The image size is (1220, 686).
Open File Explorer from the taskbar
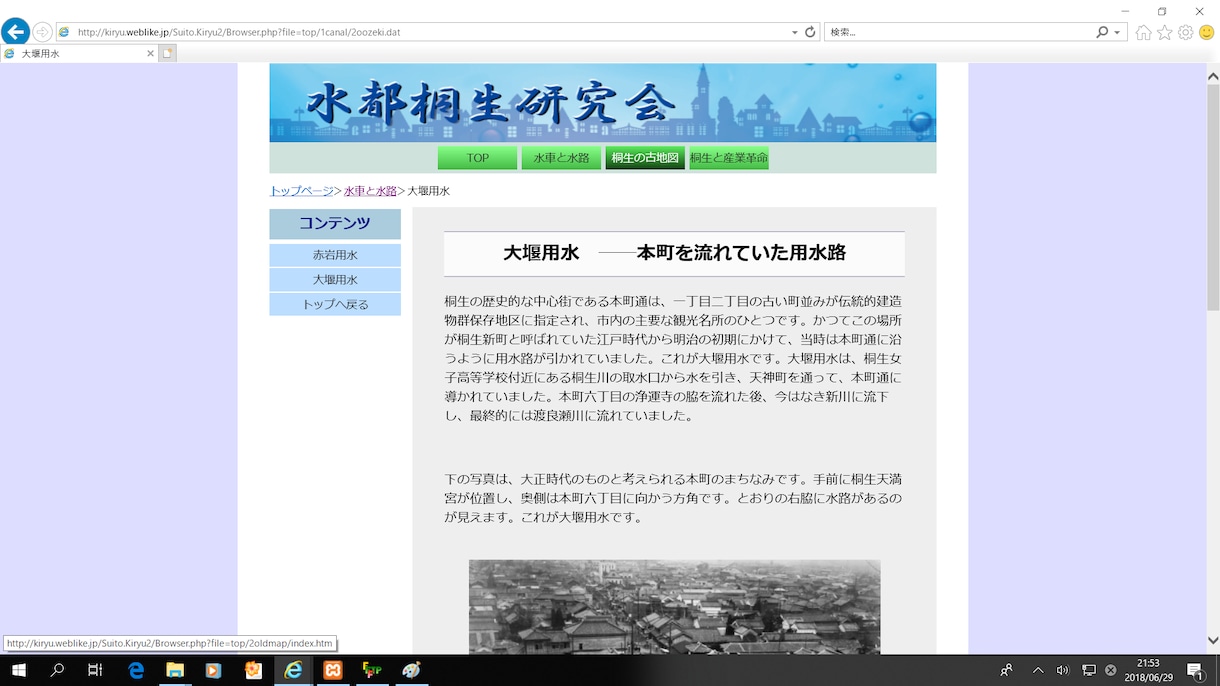click(x=175, y=670)
